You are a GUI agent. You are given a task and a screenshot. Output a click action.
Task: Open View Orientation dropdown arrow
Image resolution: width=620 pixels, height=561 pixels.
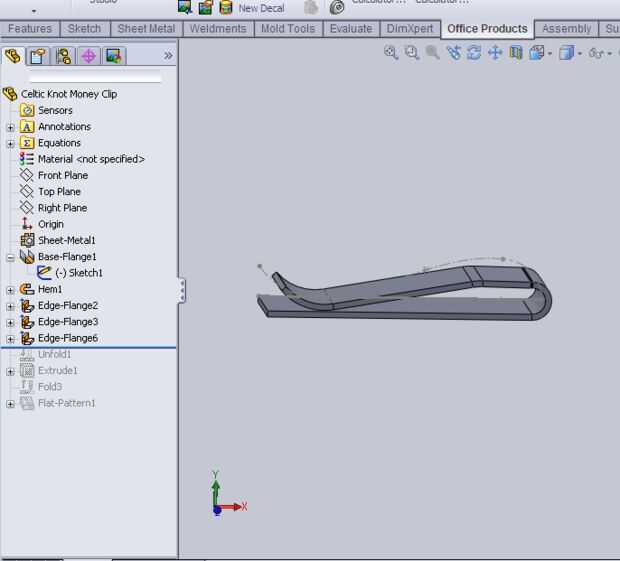pyautogui.click(x=550, y=53)
